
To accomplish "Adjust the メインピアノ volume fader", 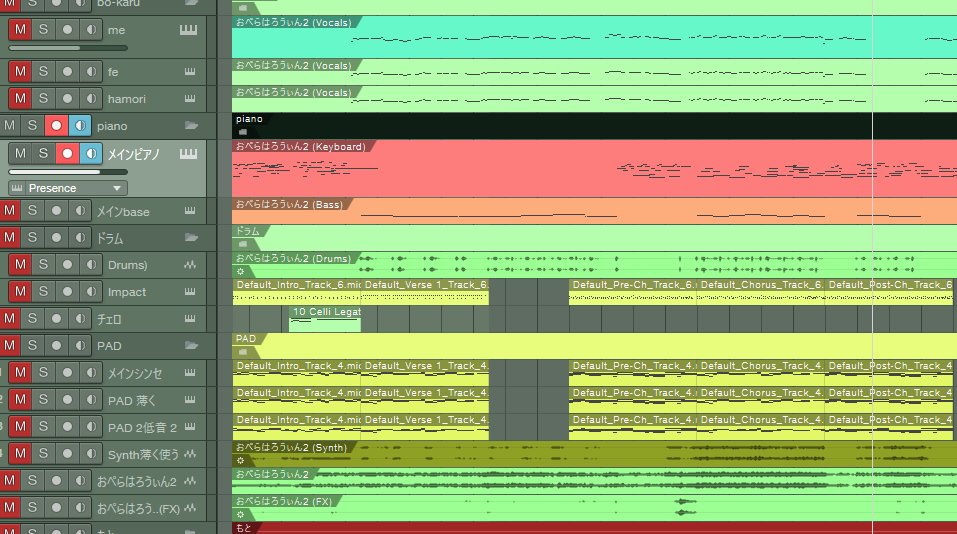I will pos(68,172).
